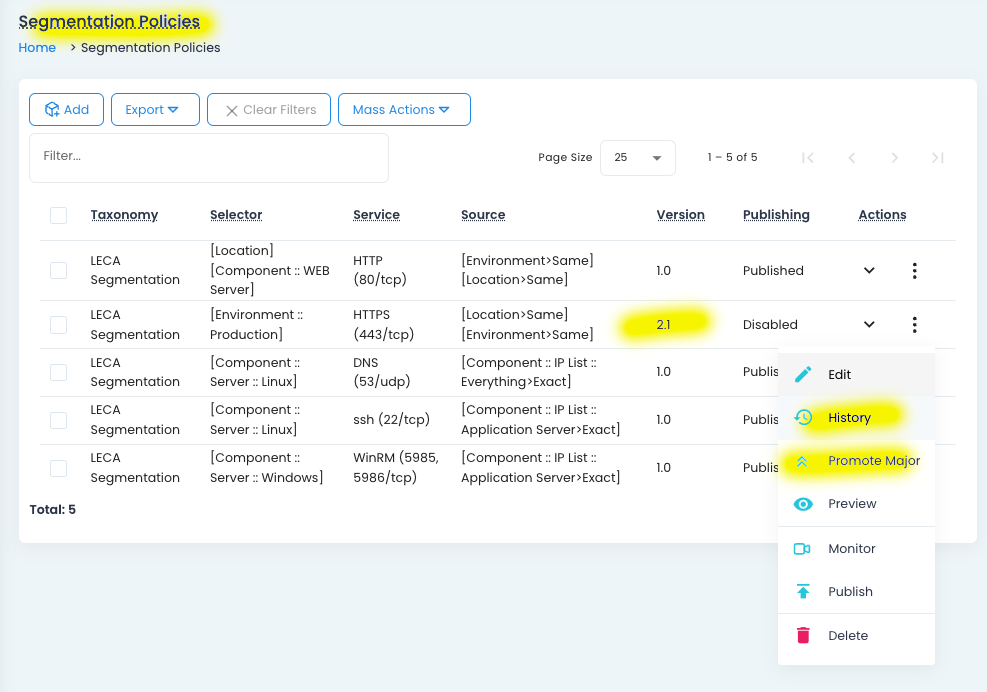Open three-dot actions menu for HTTP policy
Screen dimensions: 987x692
914,271
